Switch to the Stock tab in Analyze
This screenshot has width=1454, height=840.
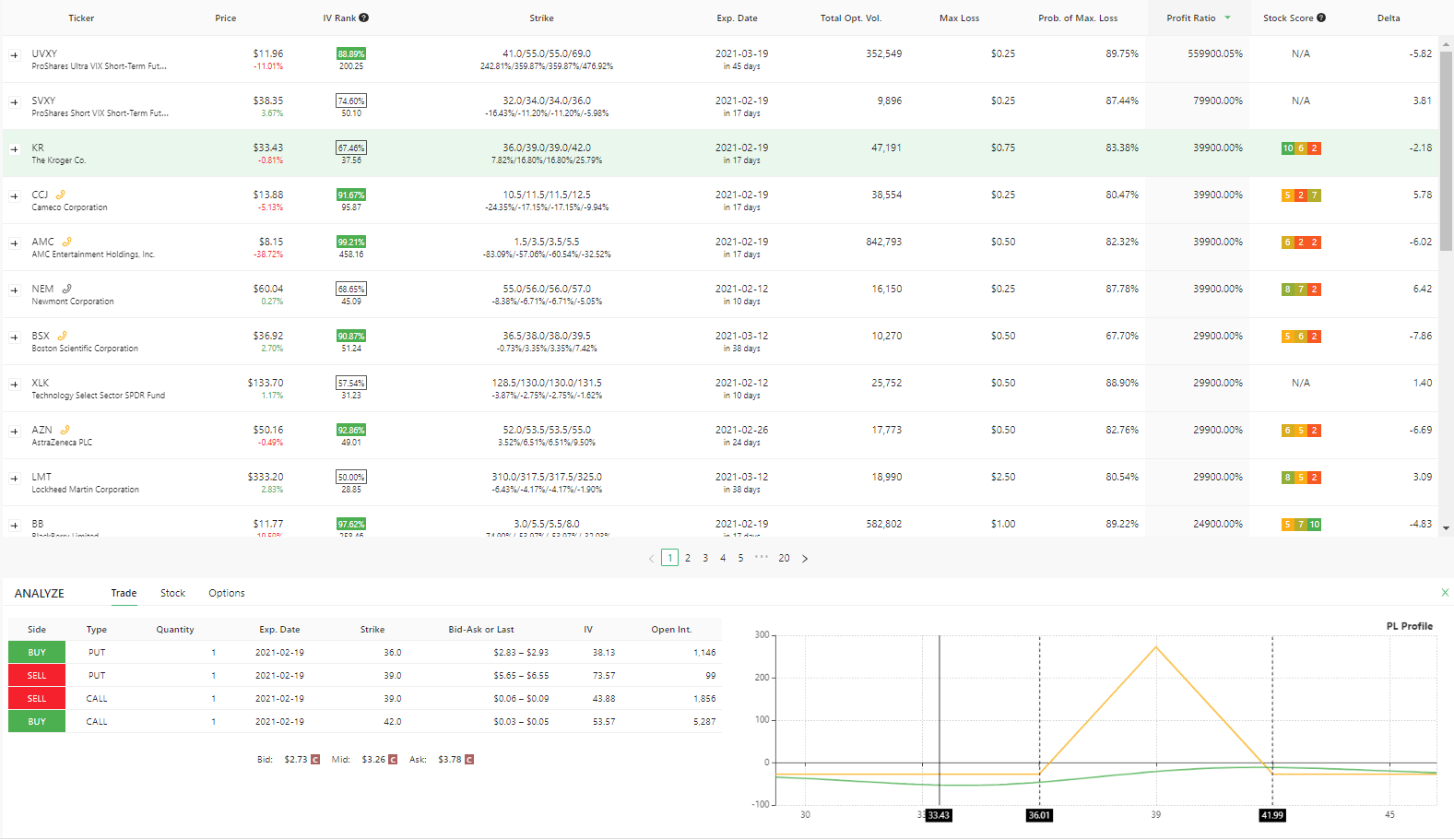172,593
